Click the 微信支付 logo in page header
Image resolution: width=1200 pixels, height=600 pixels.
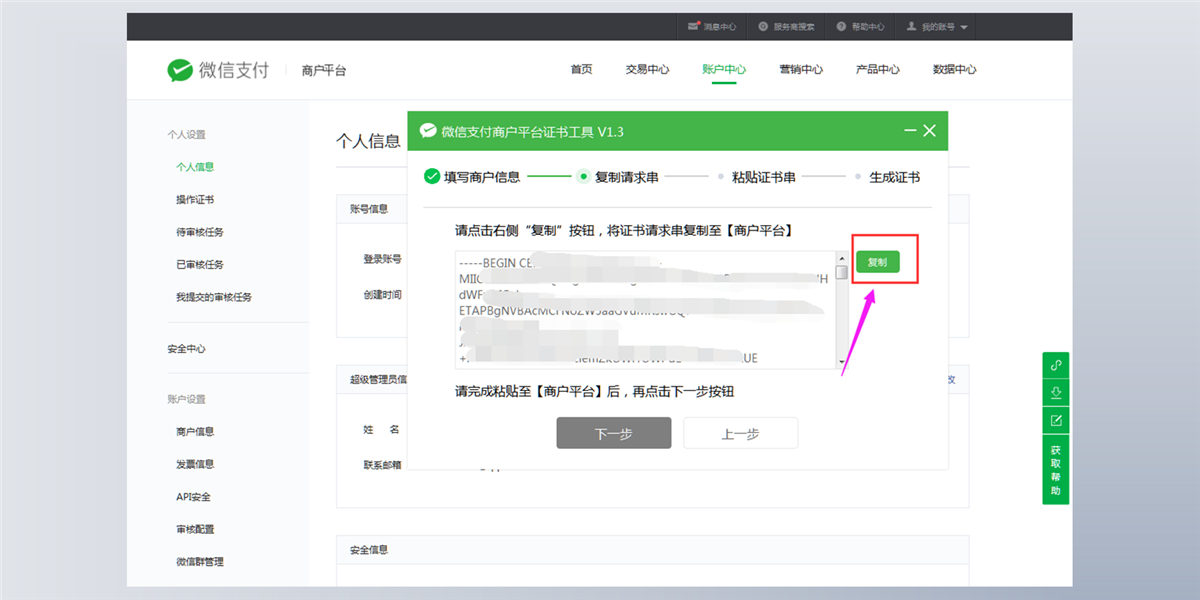pyautogui.click(x=218, y=70)
